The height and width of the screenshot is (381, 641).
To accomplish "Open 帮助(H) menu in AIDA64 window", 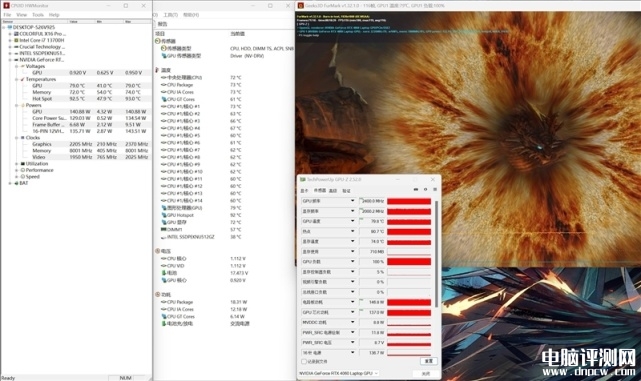I will (191, 15).
